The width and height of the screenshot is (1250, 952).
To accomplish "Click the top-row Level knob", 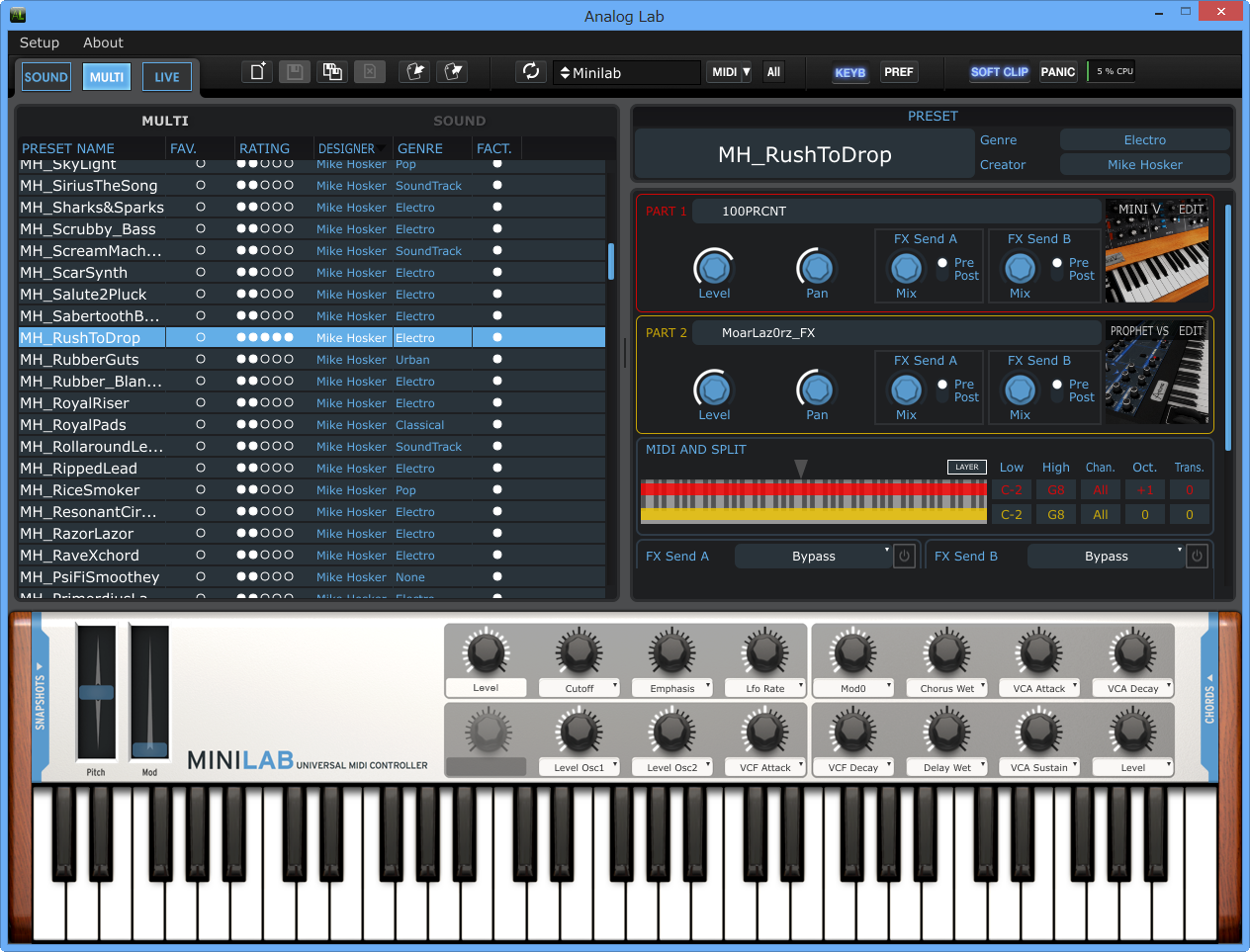I will click(486, 651).
